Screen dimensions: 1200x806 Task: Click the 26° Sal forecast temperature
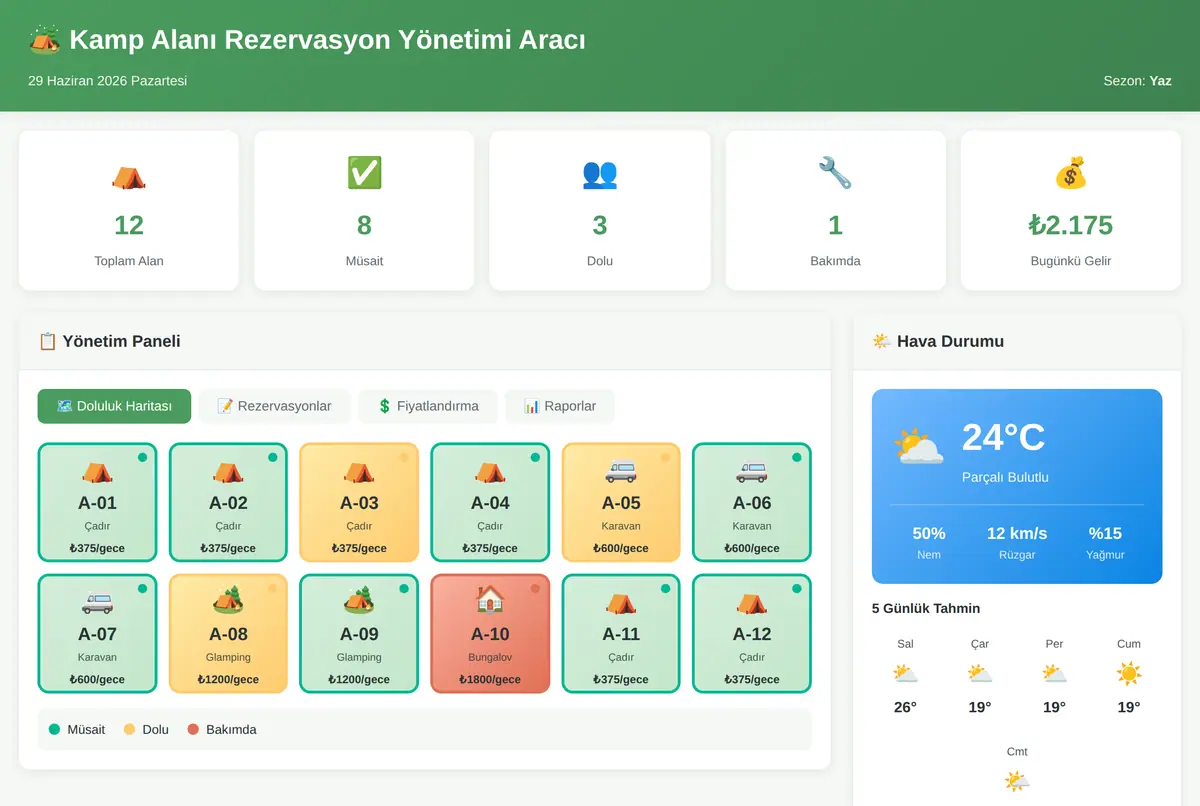[905, 707]
